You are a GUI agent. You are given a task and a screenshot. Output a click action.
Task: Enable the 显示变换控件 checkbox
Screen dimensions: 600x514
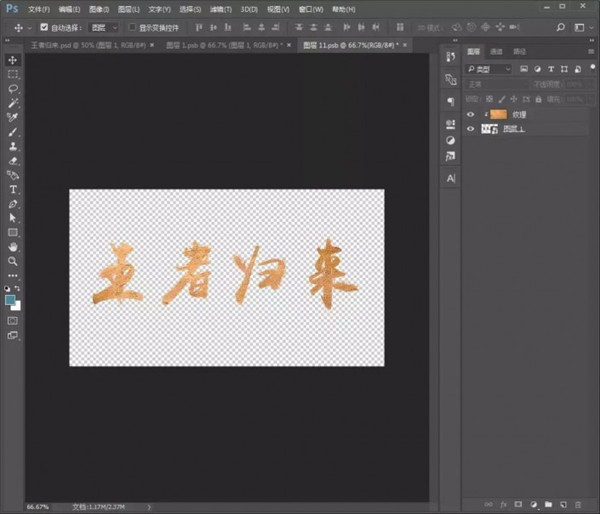(133, 27)
